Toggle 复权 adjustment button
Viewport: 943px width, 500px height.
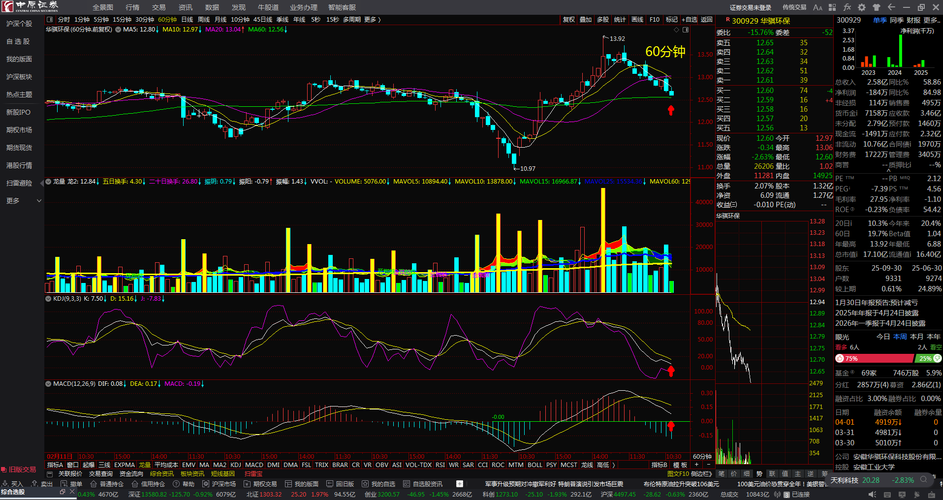[x=568, y=19]
